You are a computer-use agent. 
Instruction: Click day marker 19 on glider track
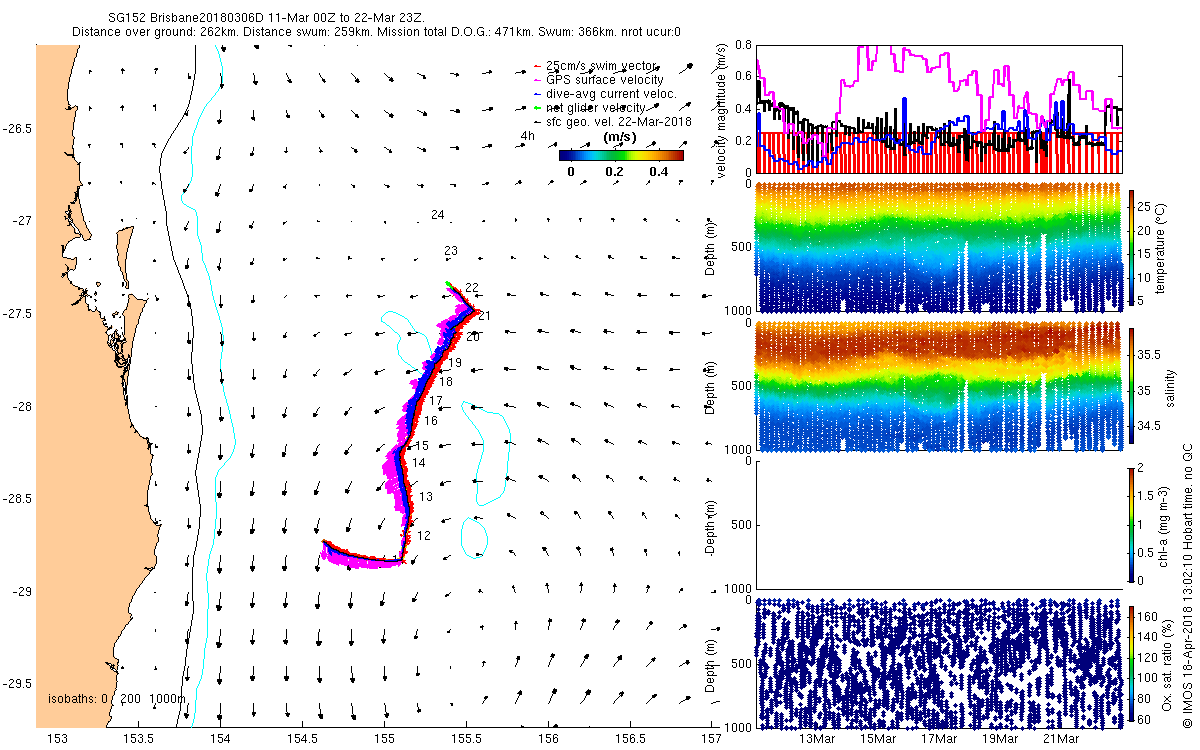tap(455, 363)
